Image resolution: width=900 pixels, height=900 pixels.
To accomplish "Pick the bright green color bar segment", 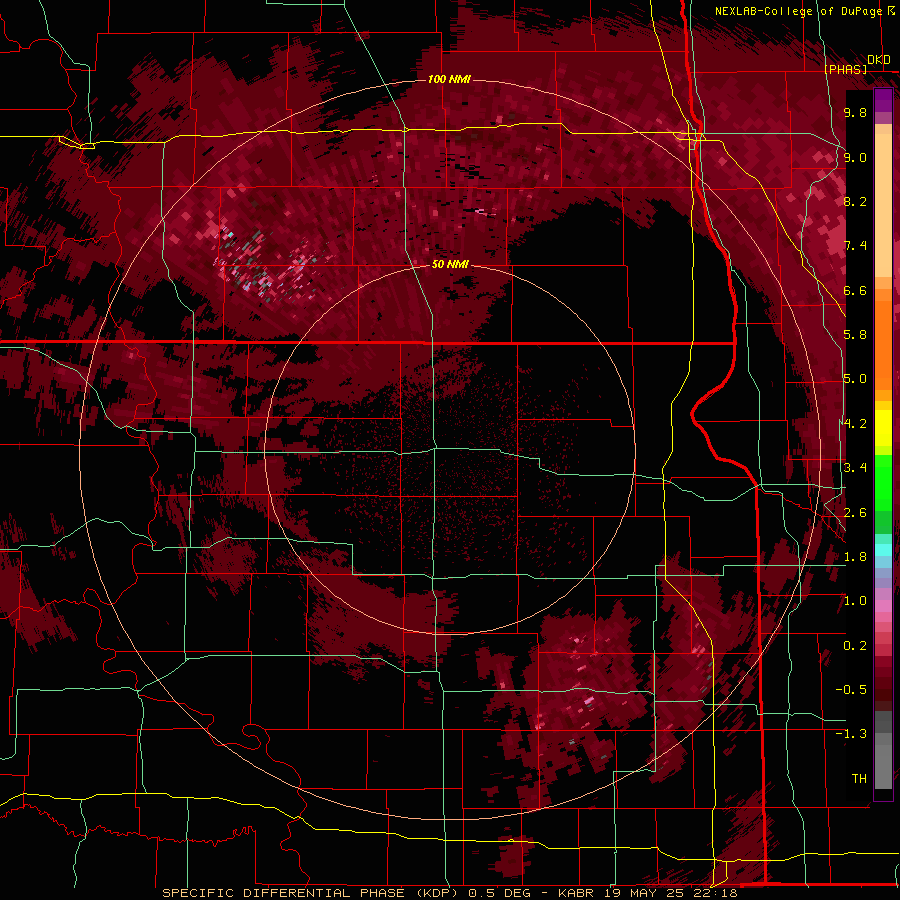I will (883, 481).
